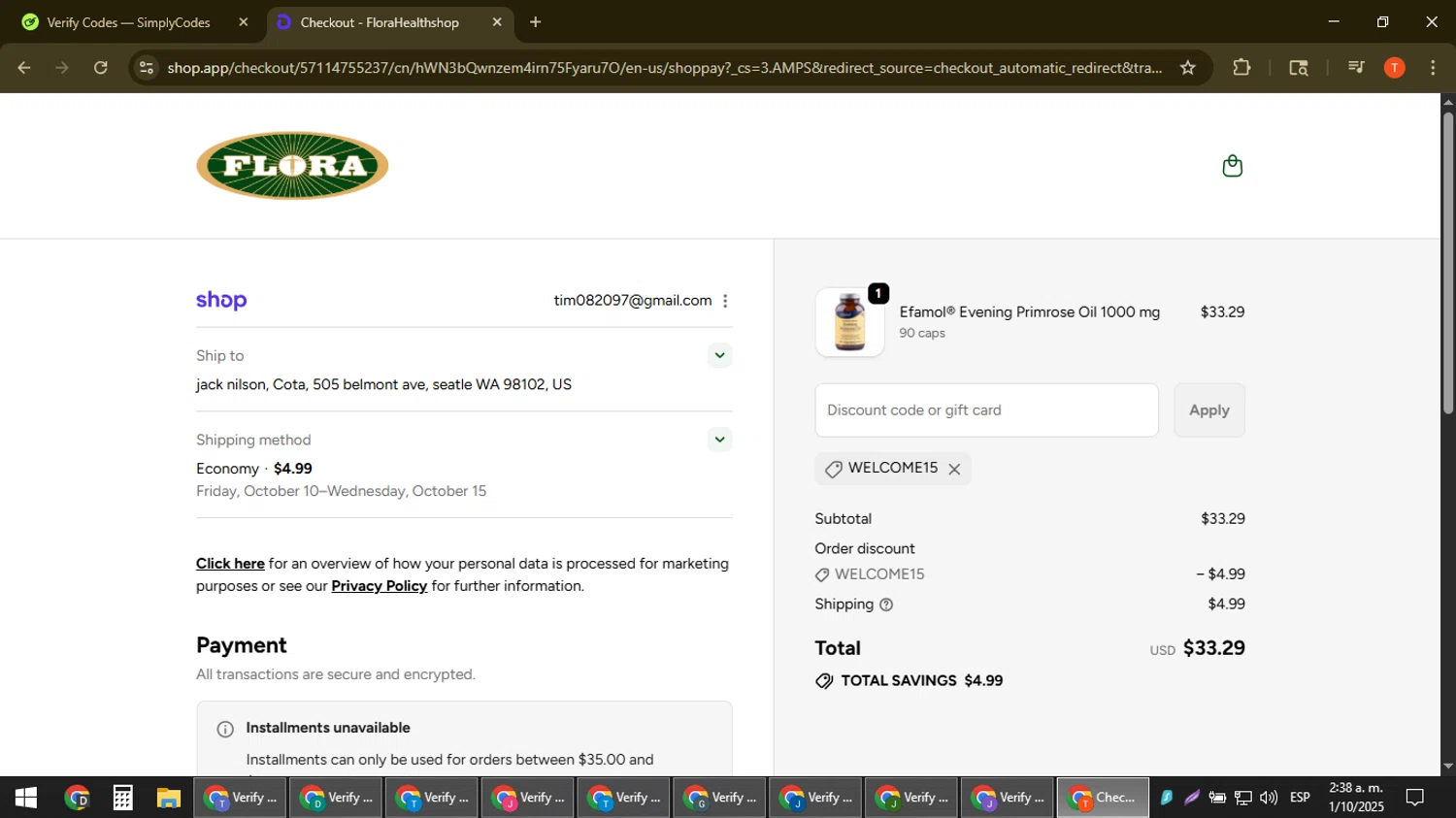Click the page vertical scrollbar thumb
Image resolution: width=1456 pixels, height=818 pixels.
1447,263
